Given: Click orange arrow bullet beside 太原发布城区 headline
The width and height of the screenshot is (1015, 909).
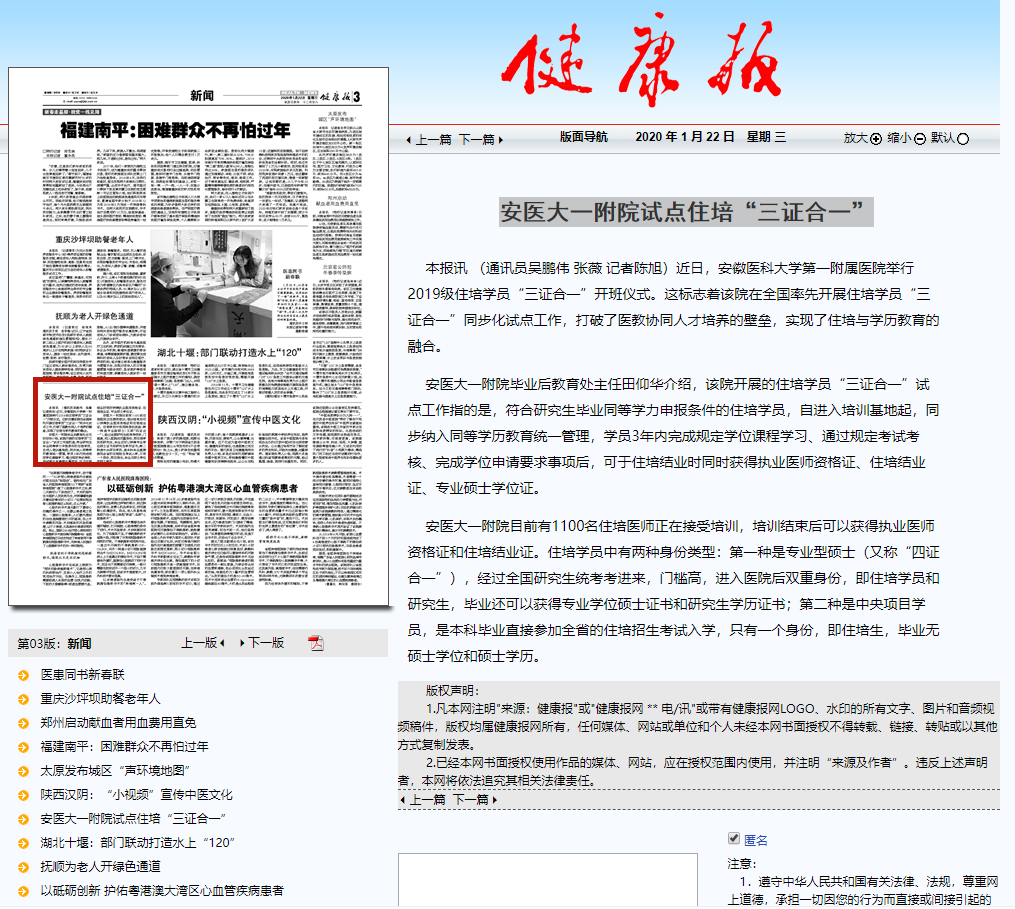Looking at the screenshot, I should tap(23, 771).
